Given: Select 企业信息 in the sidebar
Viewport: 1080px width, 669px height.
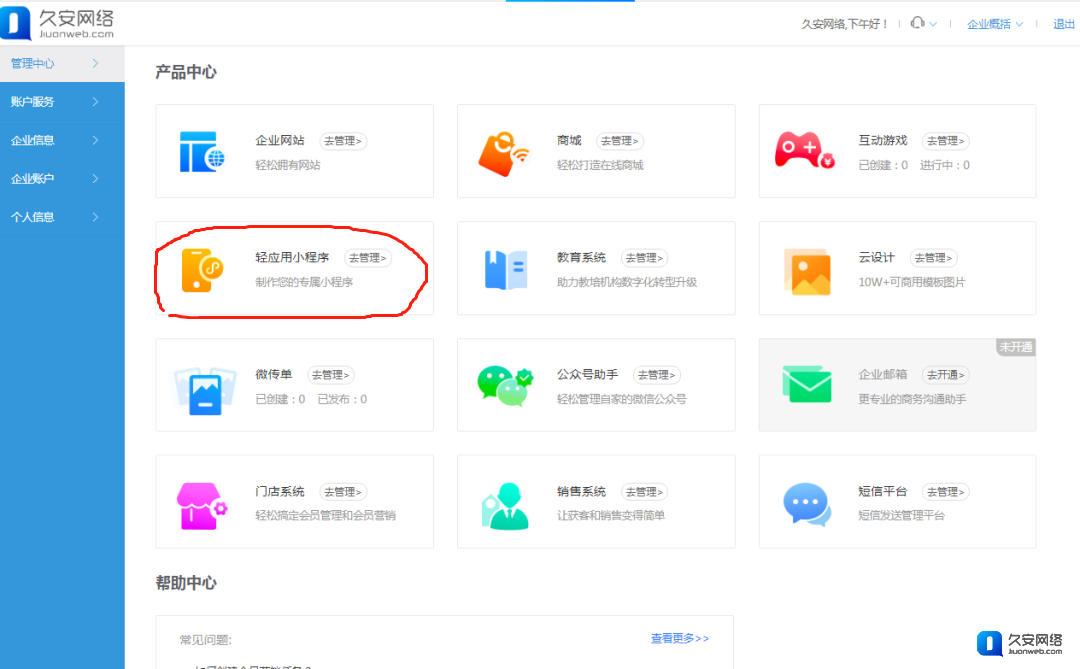Looking at the screenshot, I should (x=62, y=141).
